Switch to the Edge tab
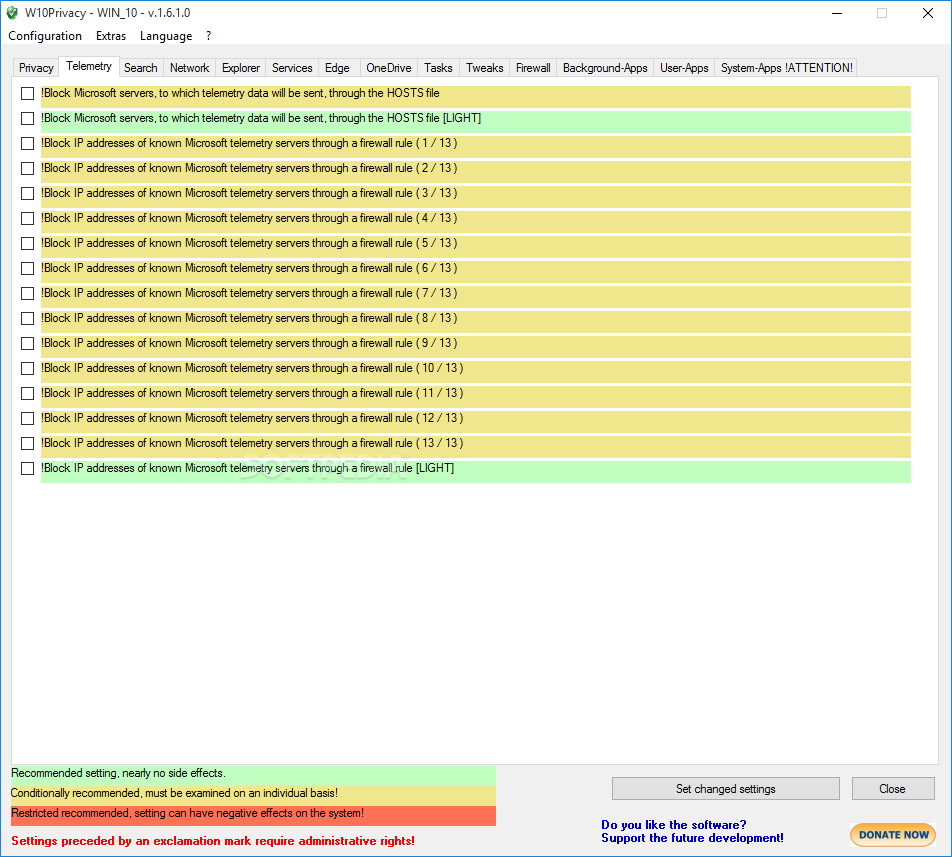The width and height of the screenshot is (952, 857). pyautogui.click(x=337, y=68)
